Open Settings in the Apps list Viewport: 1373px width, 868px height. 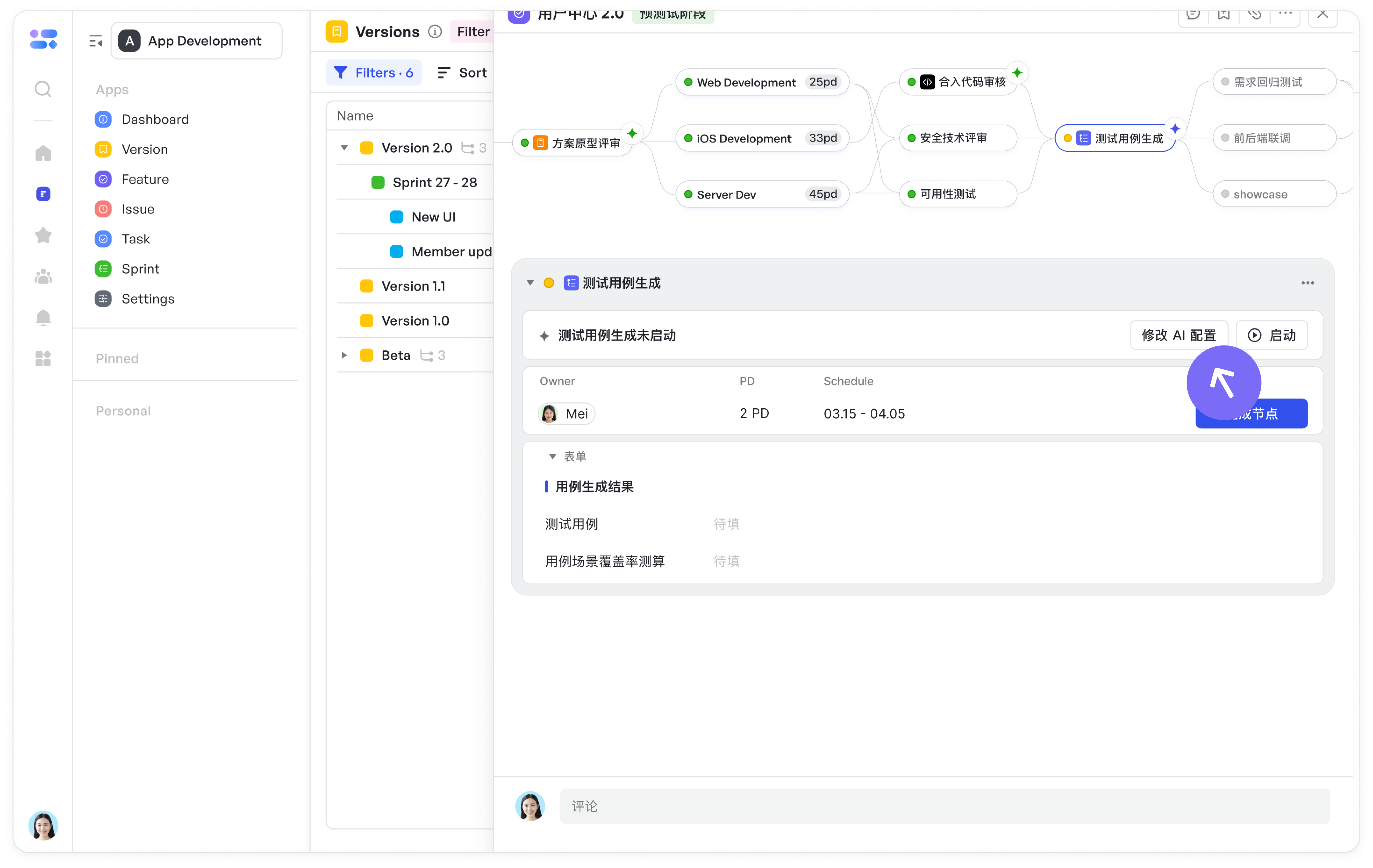click(135, 299)
